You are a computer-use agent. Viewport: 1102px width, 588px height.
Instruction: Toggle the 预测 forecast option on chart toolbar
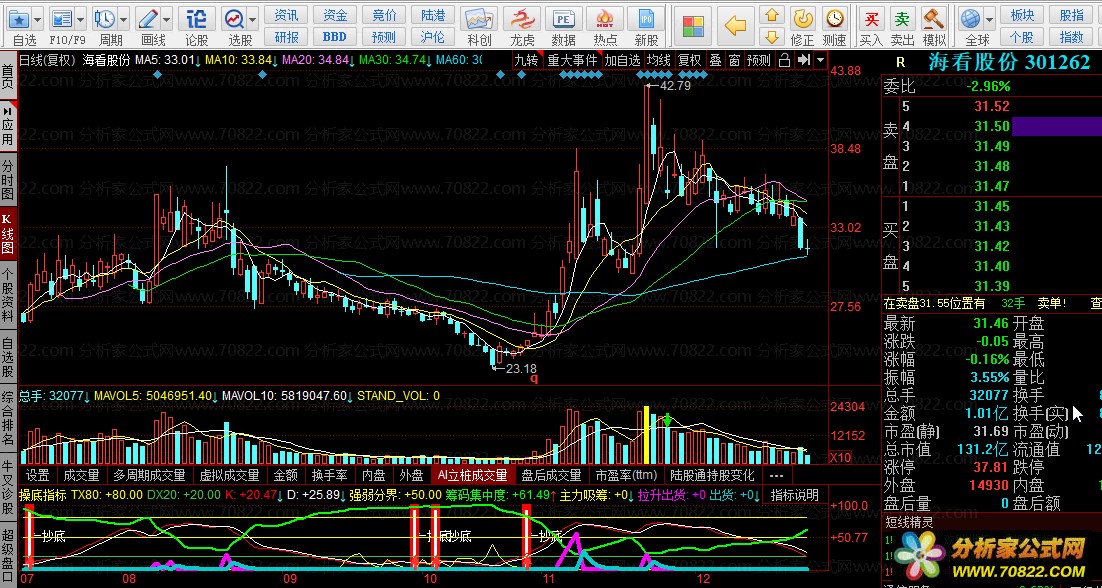[x=759, y=60]
